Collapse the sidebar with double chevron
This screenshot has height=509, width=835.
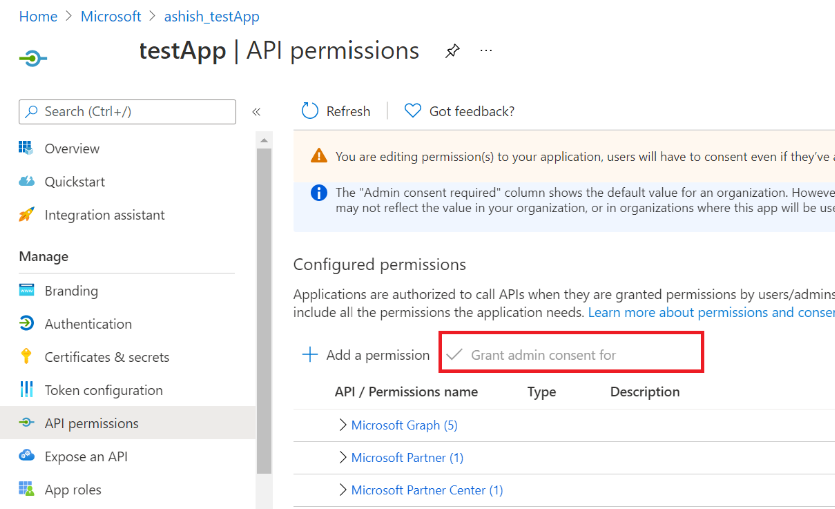pyautogui.click(x=256, y=112)
